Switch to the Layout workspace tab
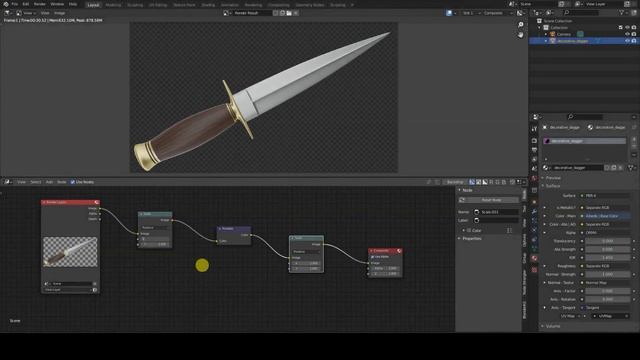Viewport: 640px width, 360px height. click(x=93, y=5)
